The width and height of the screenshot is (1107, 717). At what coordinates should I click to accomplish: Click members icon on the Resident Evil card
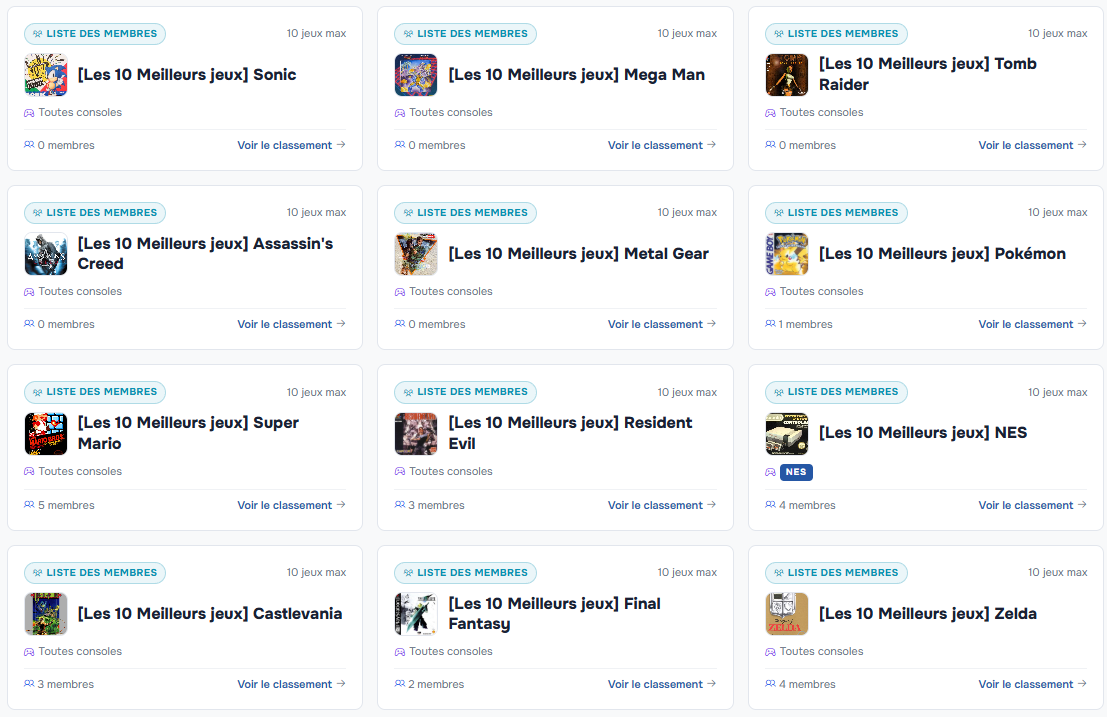coord(400,505)
